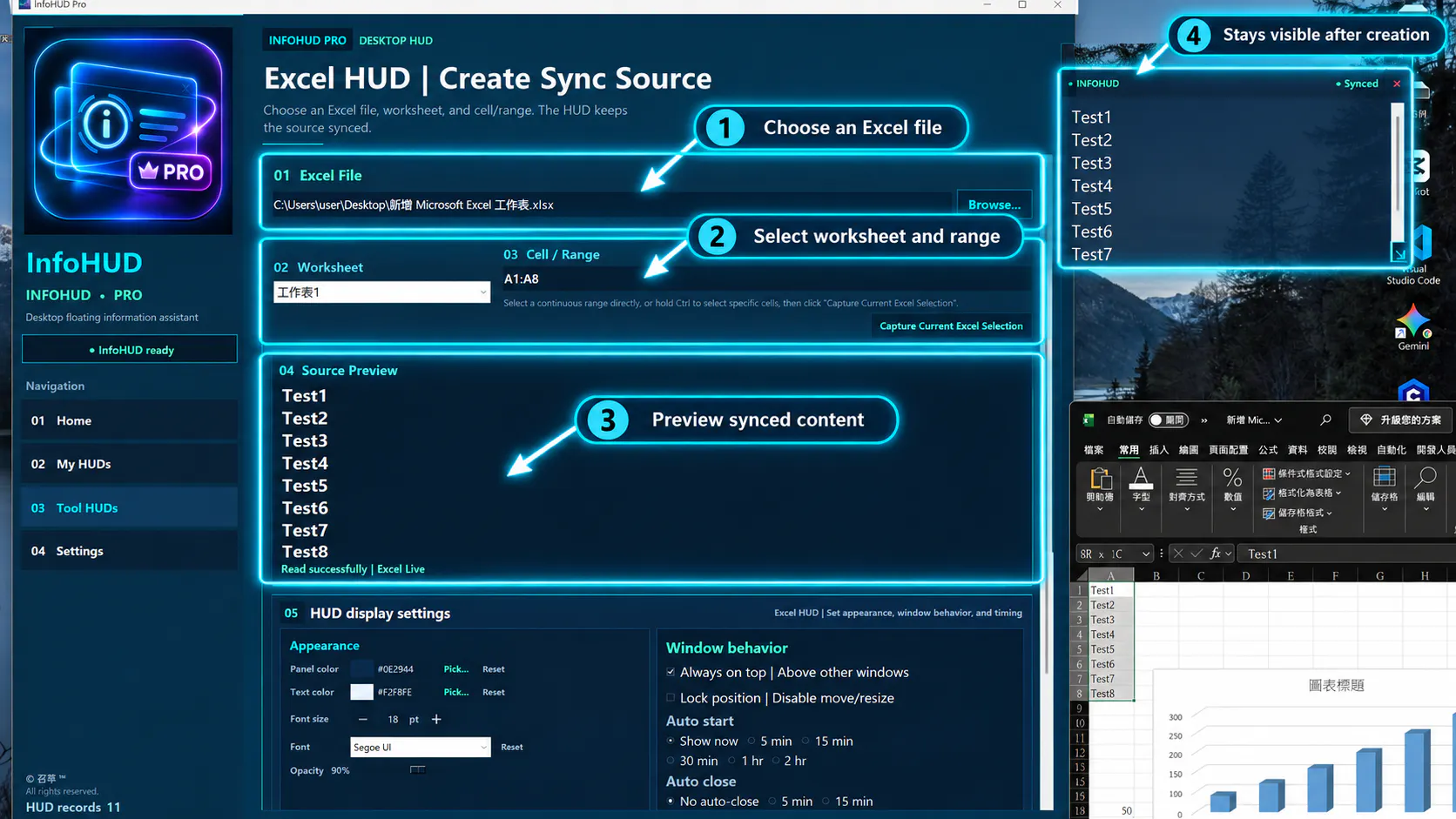The height and width of the screenshot is (819, 1456).
Task: Enable the Lock position checkbox
Action: click(671, 697)
